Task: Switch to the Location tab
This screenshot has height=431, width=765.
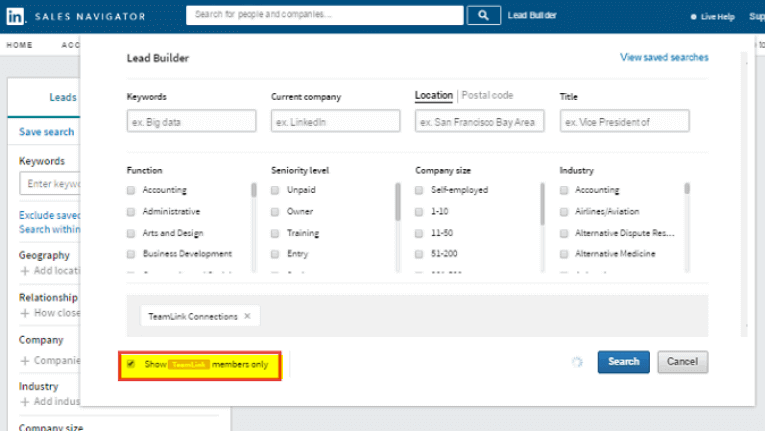Action: click(x=434, y=95)
